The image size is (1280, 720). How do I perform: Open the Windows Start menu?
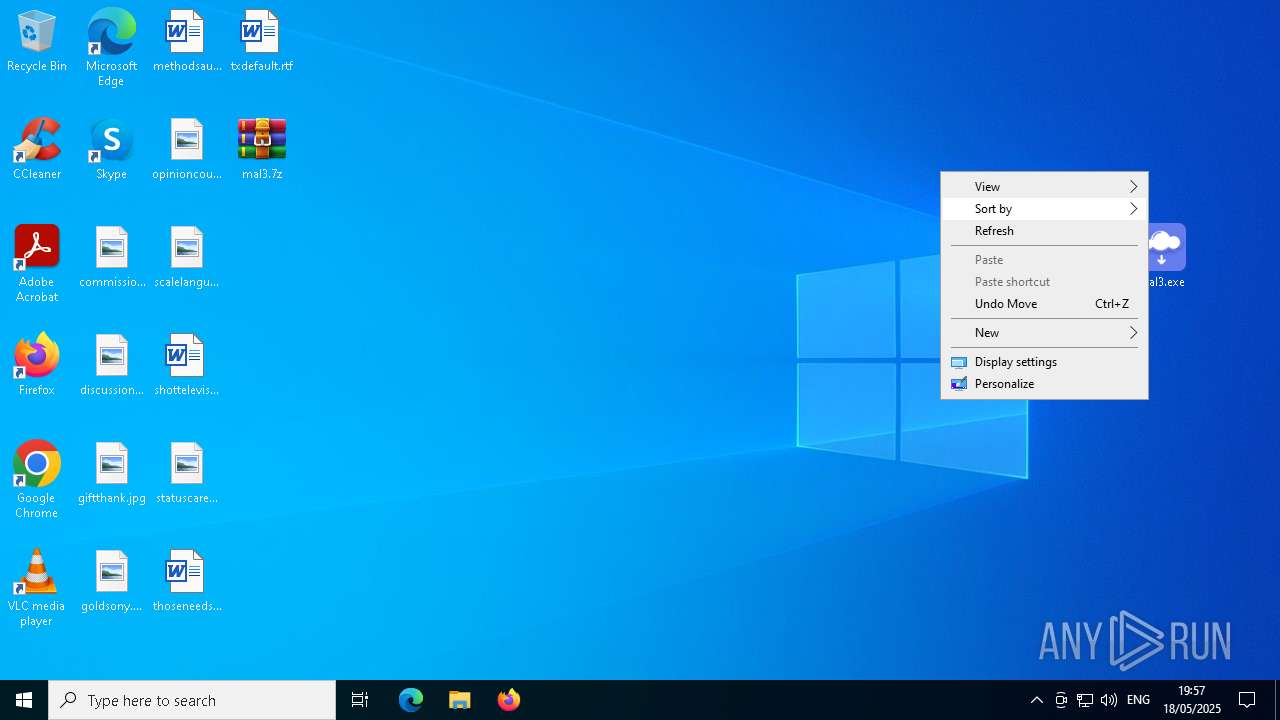[24, 700]
